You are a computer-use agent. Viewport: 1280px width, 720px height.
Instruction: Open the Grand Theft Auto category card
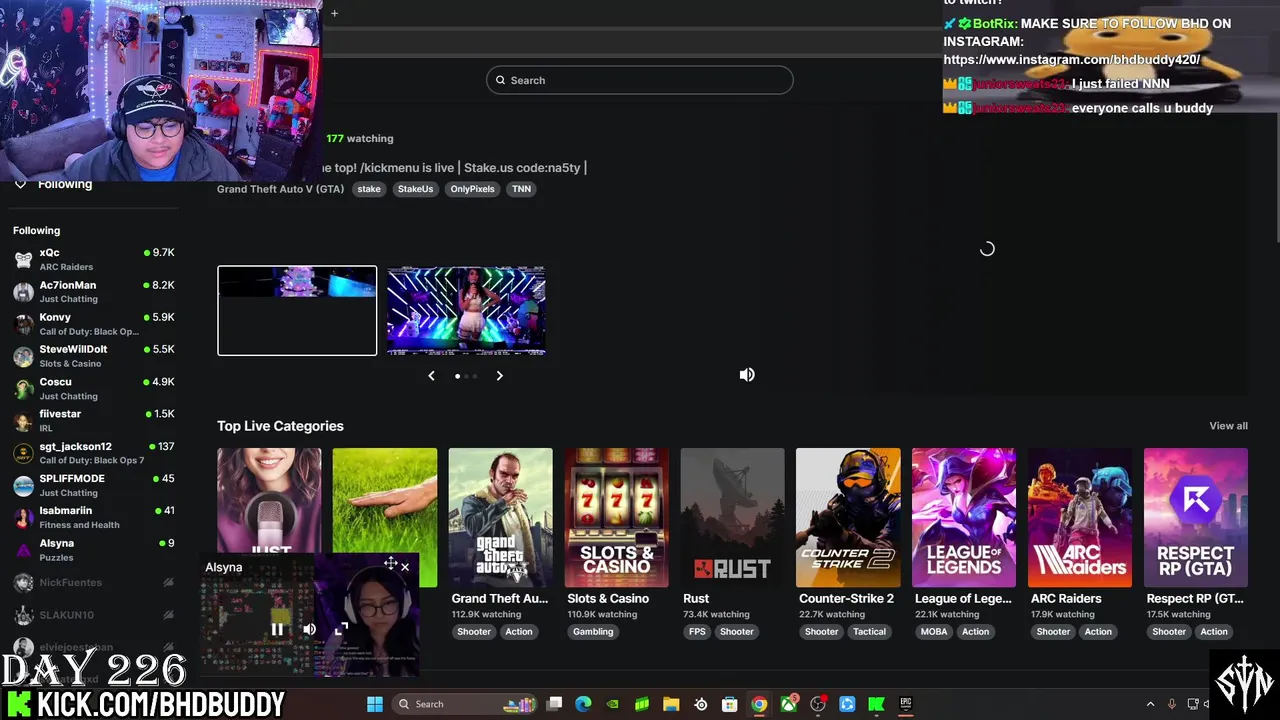500,517
